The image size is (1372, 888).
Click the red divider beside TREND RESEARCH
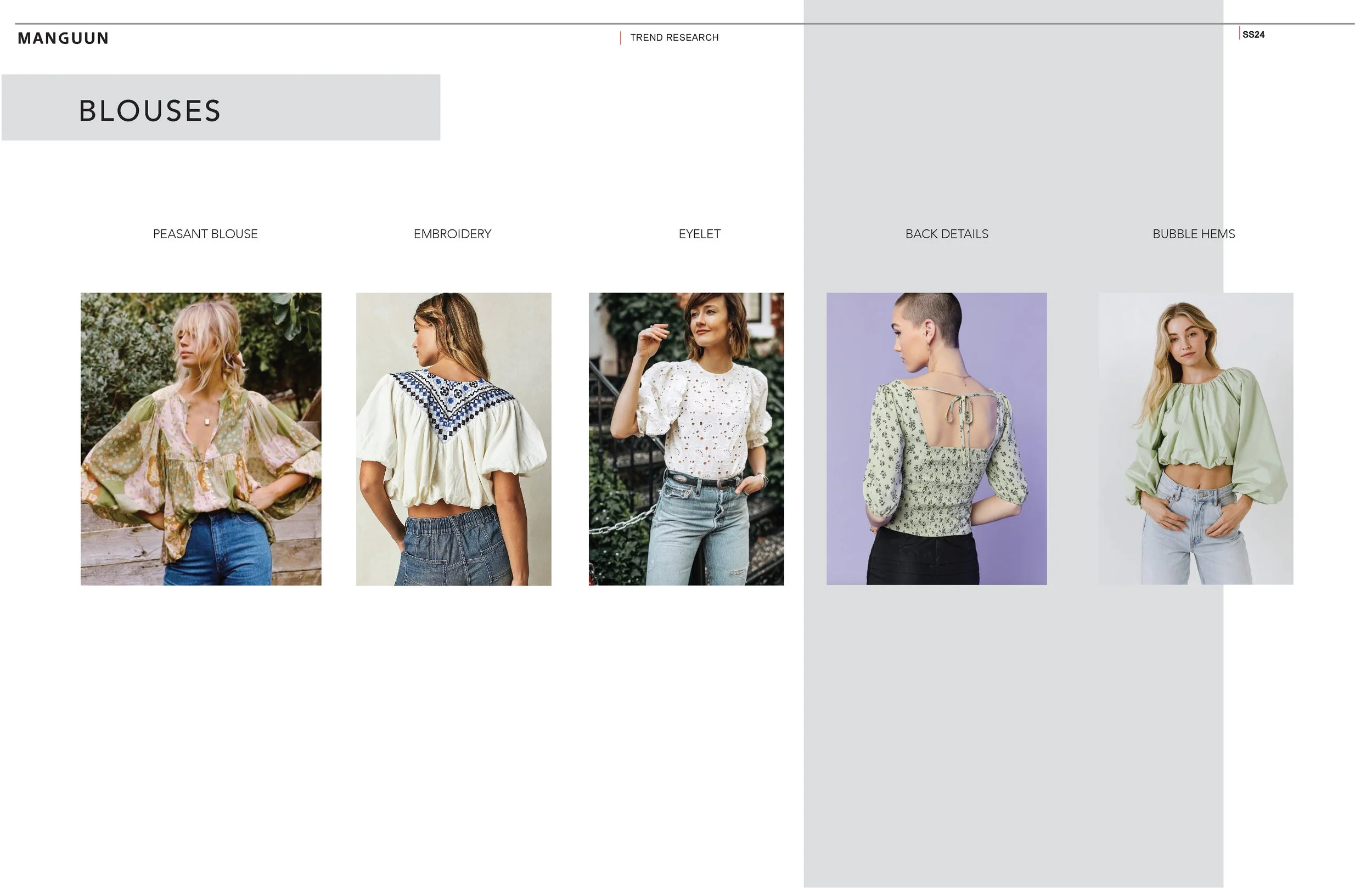tap(620, 38)
